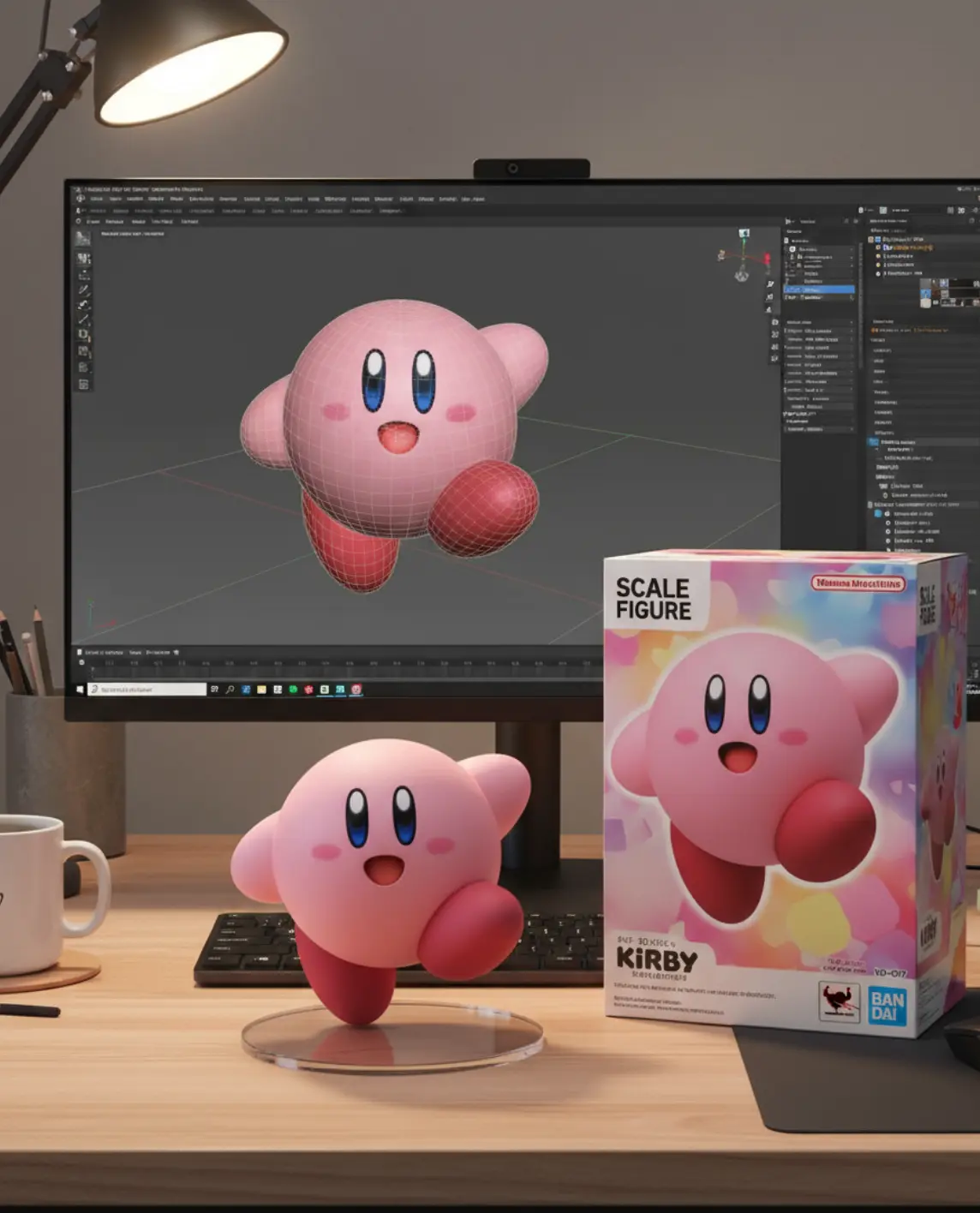
Task: Open the green round taskbar app icon
Action: [293, 690]
